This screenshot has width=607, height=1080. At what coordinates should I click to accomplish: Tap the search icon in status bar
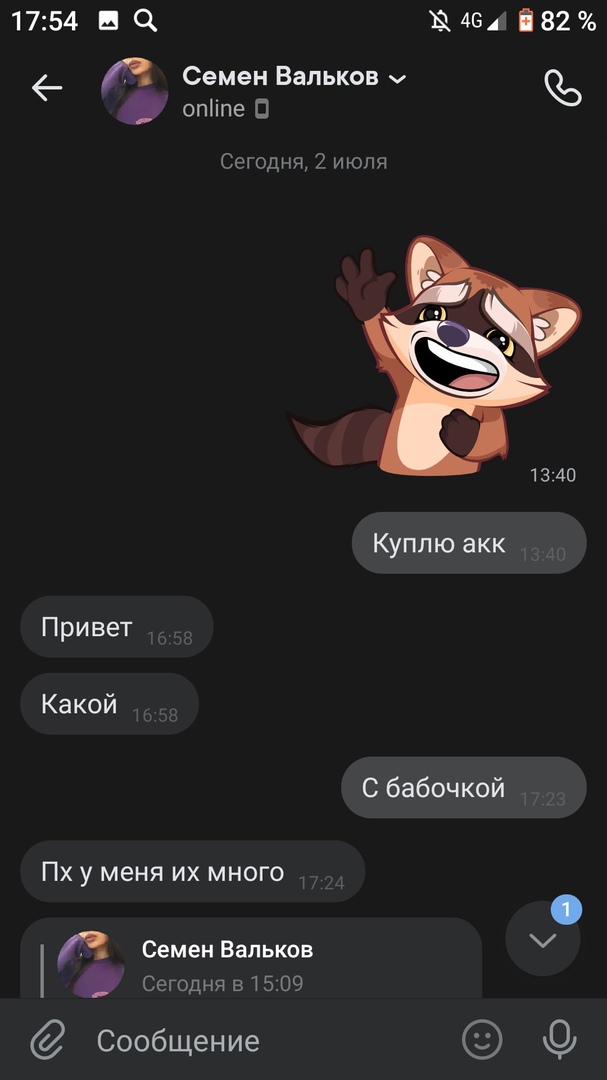[x=145, y=21]
